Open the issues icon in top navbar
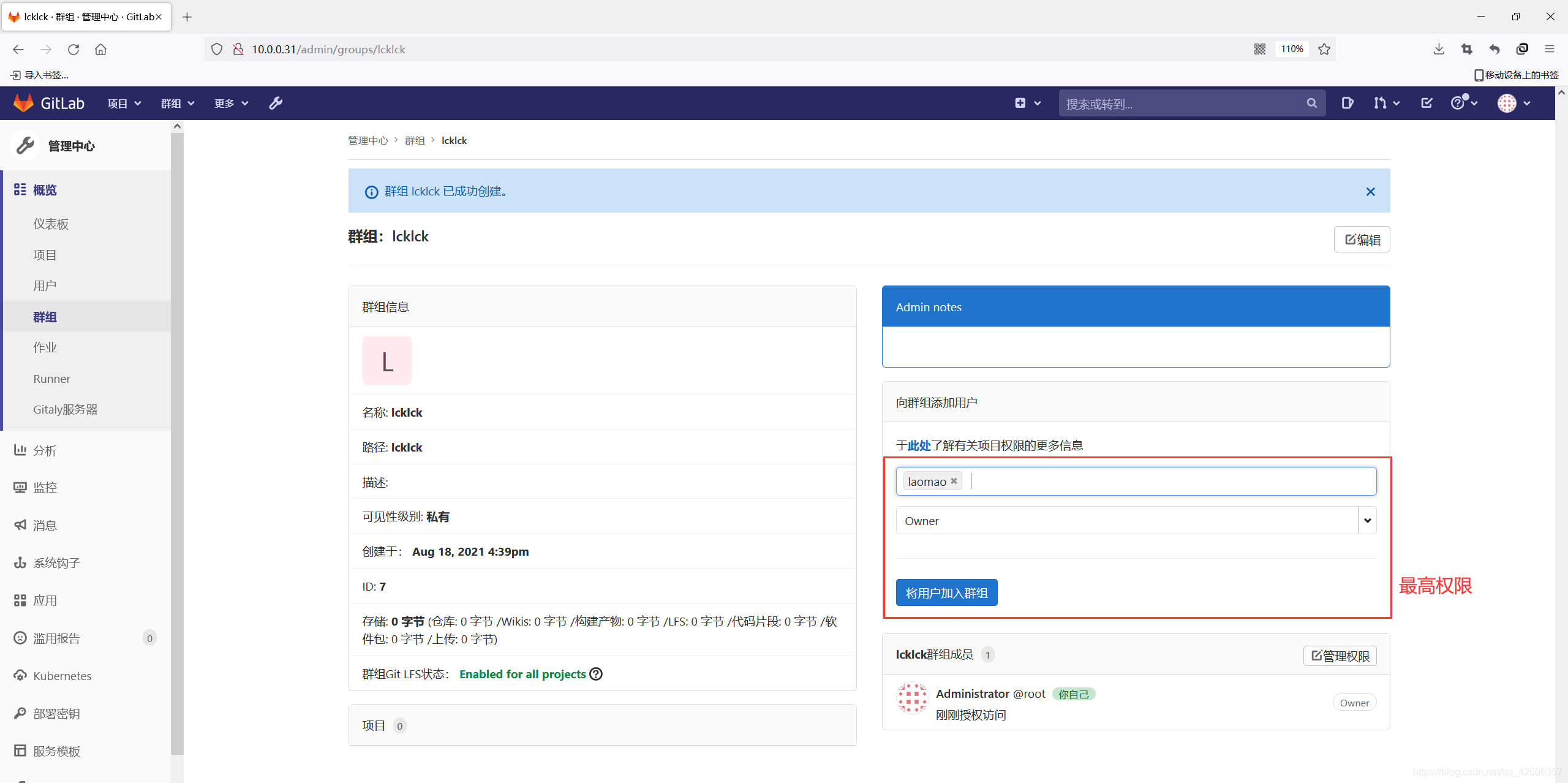Screen dimensions: 1568x783 [1347, 103]
